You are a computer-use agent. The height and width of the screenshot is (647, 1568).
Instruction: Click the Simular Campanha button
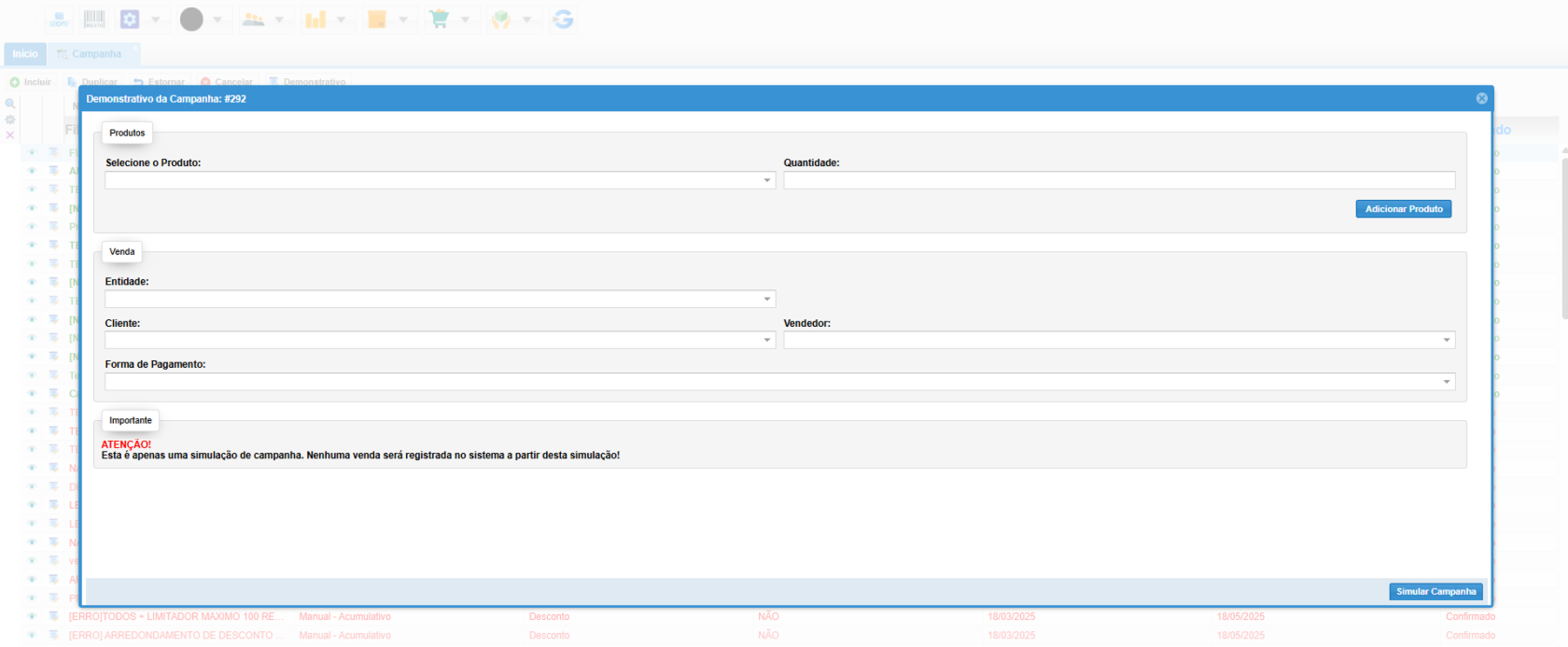[1435, 592]
